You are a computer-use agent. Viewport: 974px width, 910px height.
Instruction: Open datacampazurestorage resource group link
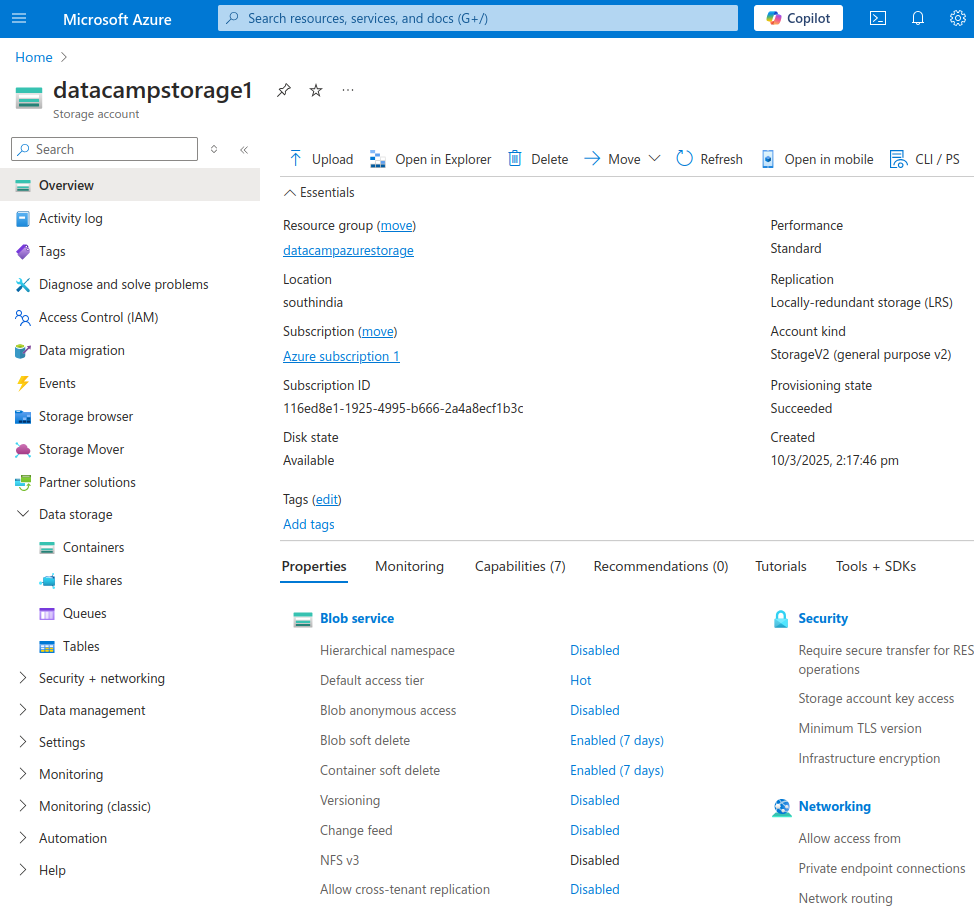(x=348, y=250)
